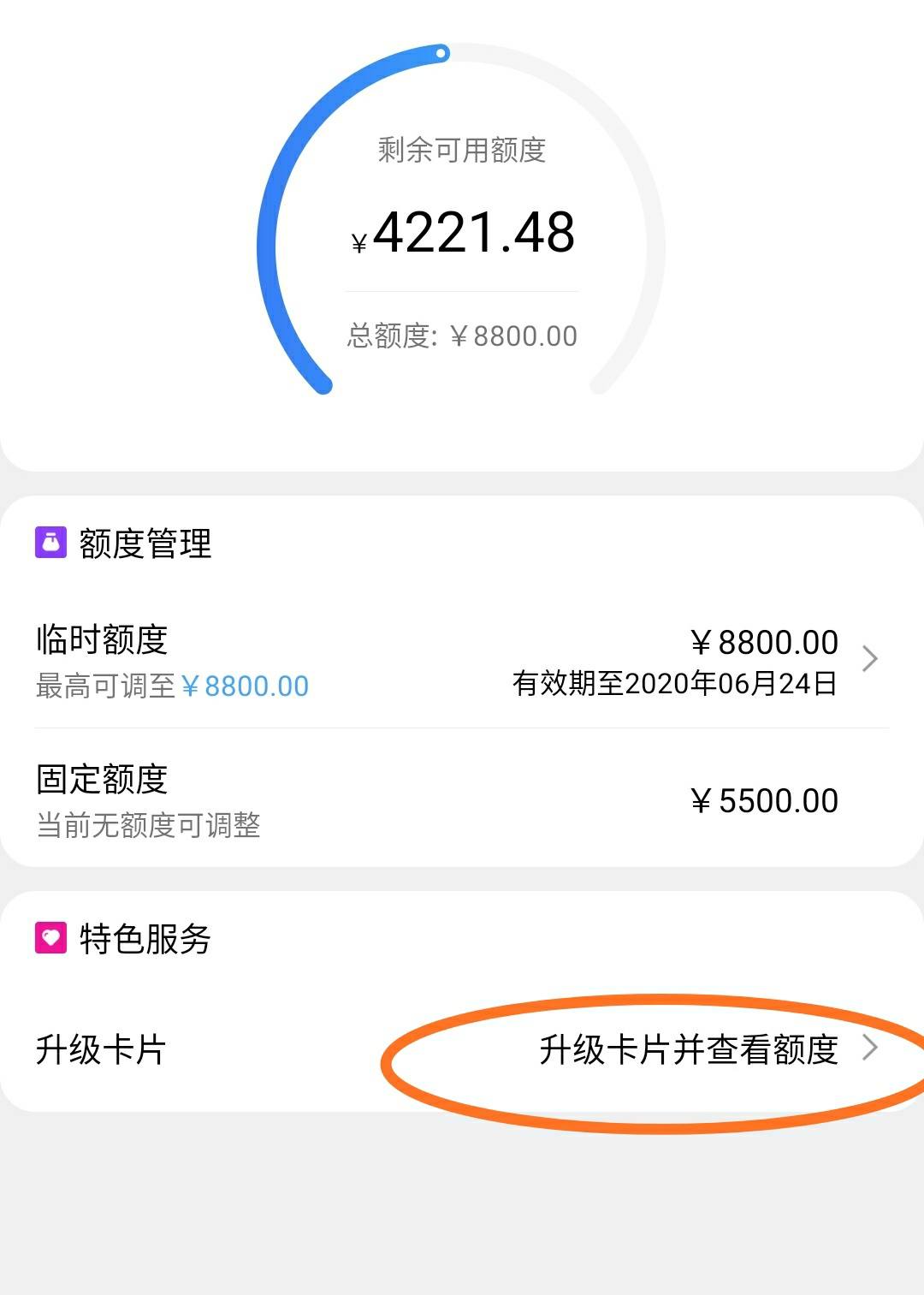Tap the remaining balance ￥4221.48
This screenshot has height=1295, width=924.
463,233
